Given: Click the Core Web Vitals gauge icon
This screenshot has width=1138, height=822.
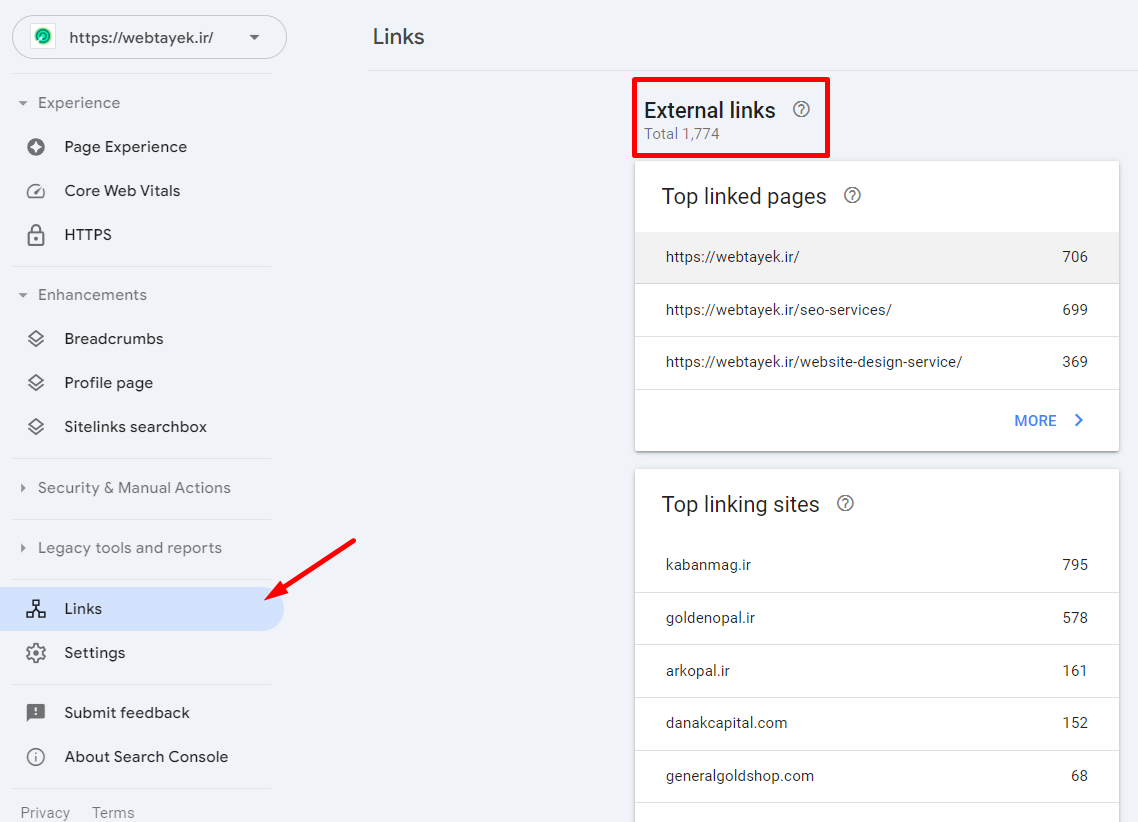Looking at the screenshot, I should coord(36,192).
